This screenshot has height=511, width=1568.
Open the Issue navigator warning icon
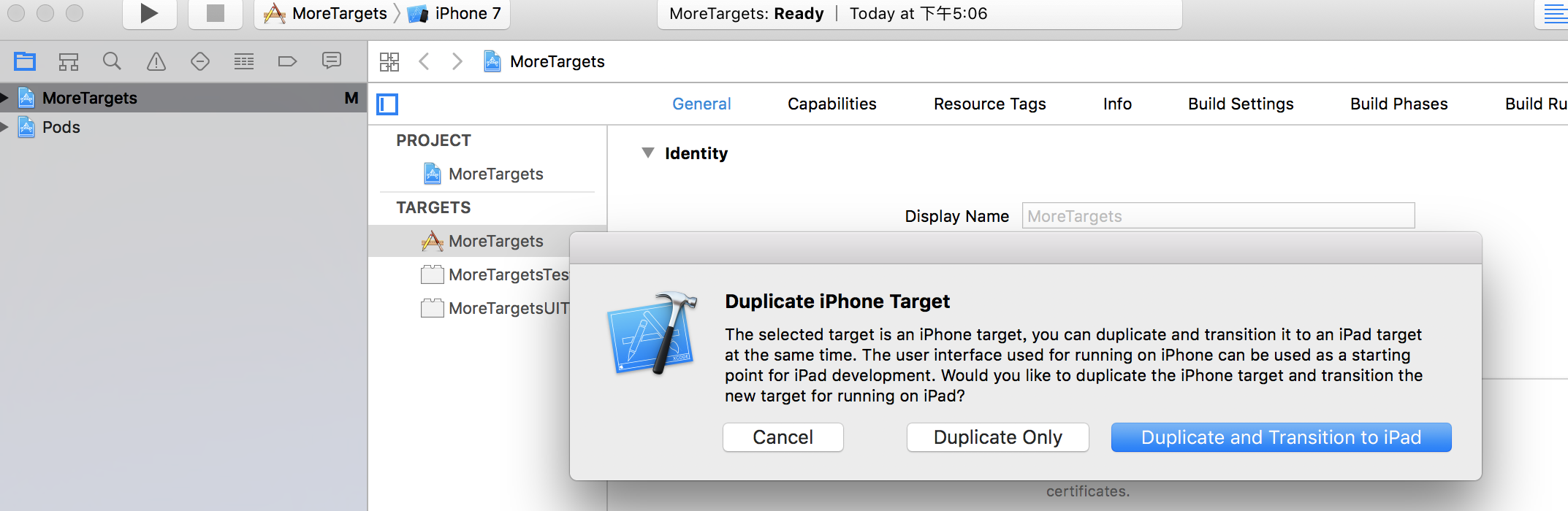point(156,61)
